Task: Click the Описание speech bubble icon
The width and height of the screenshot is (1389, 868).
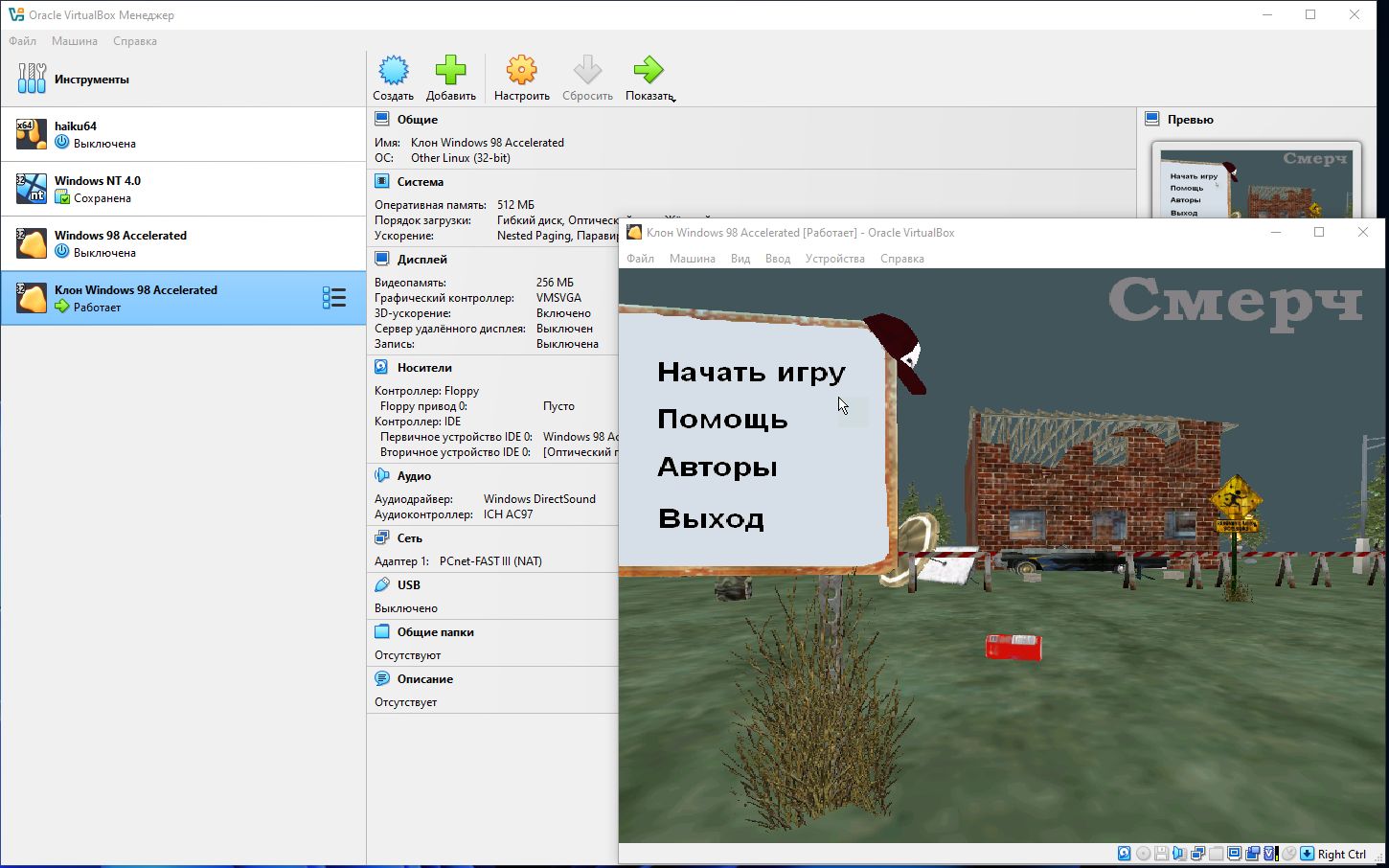Action: pyautogui.click(x=381, y=678)
